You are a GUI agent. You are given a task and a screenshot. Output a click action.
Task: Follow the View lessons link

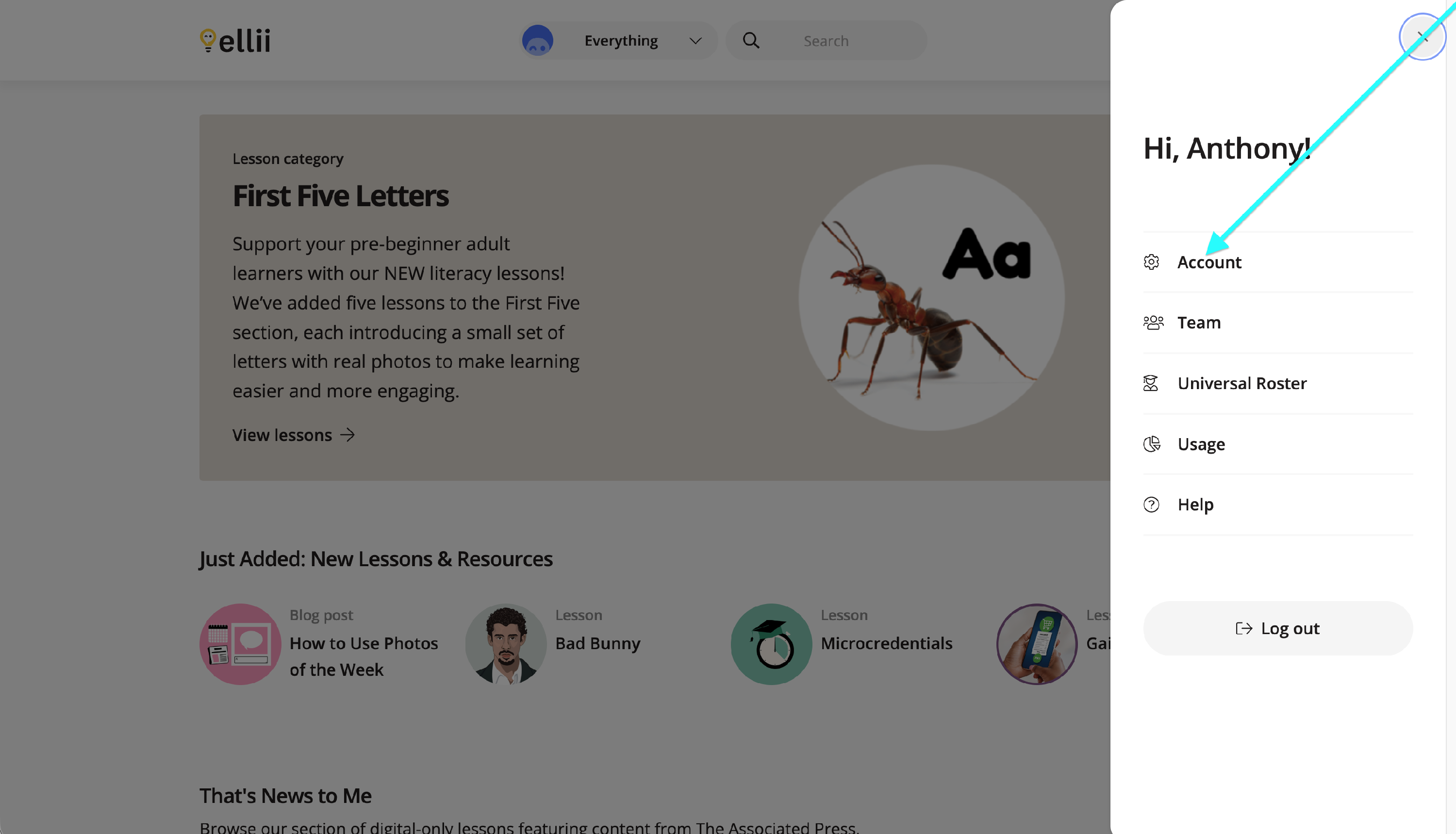tap(293, 435)
